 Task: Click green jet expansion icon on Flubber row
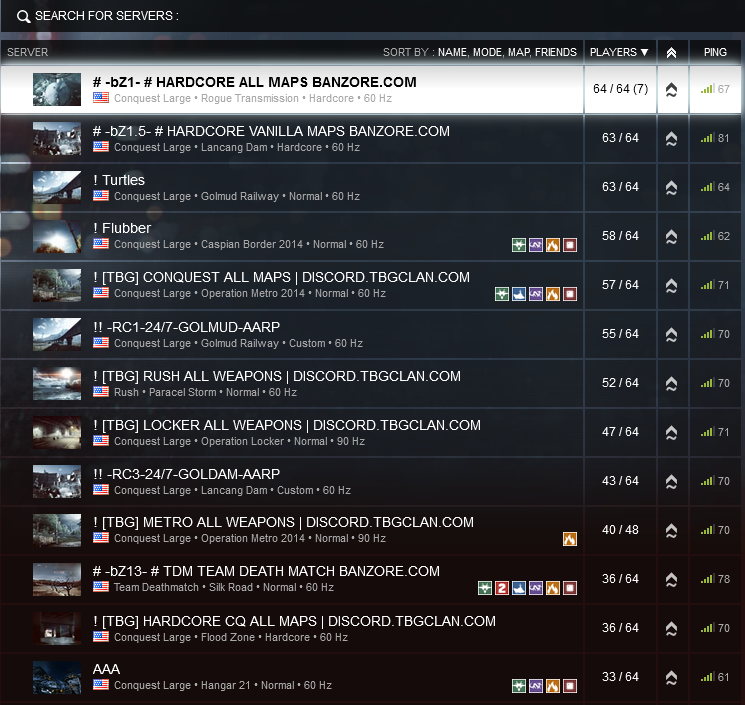pyautogui.click(x=519, y=245)
